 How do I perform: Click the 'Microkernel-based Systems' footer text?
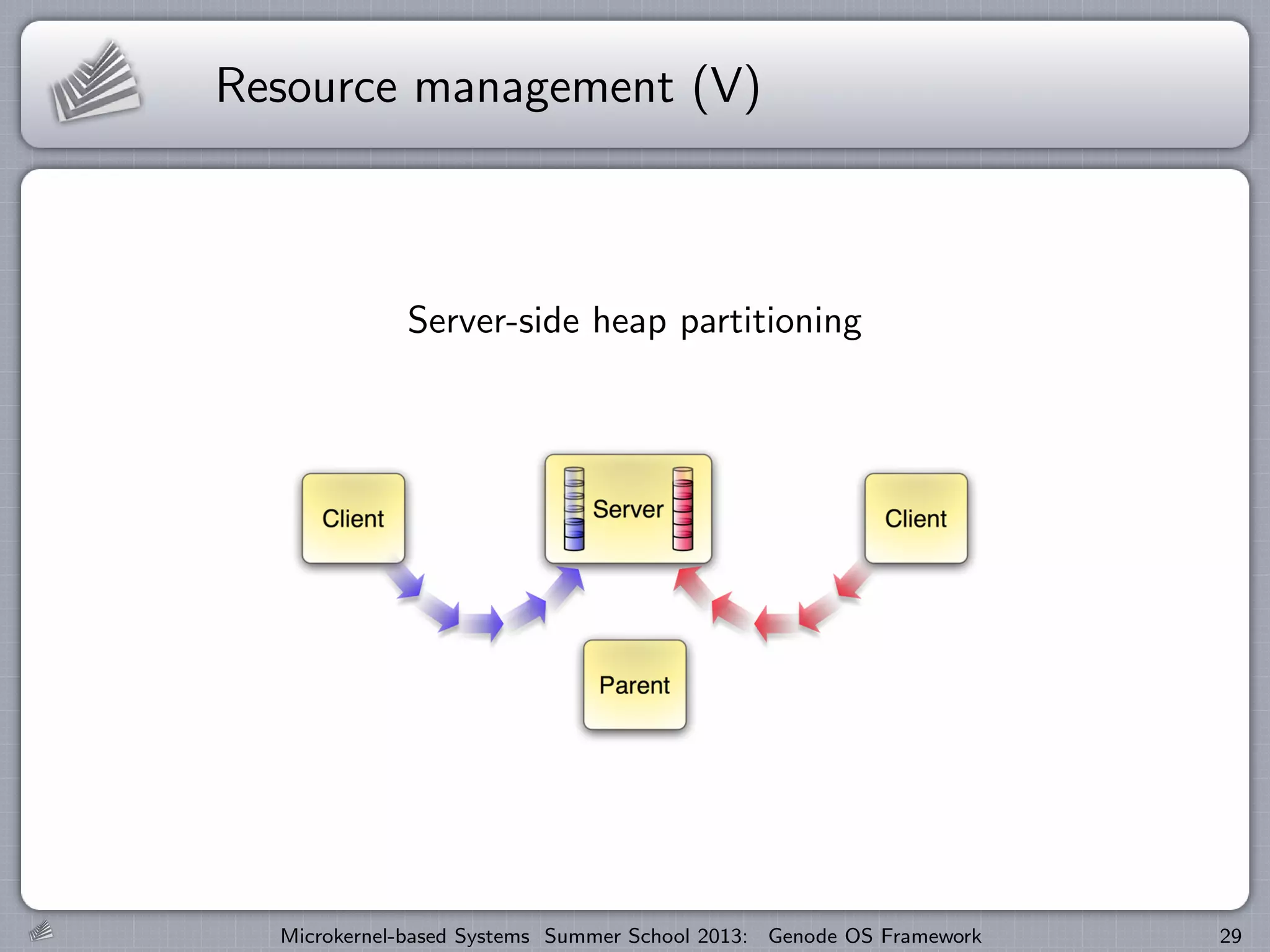point(405,935)
